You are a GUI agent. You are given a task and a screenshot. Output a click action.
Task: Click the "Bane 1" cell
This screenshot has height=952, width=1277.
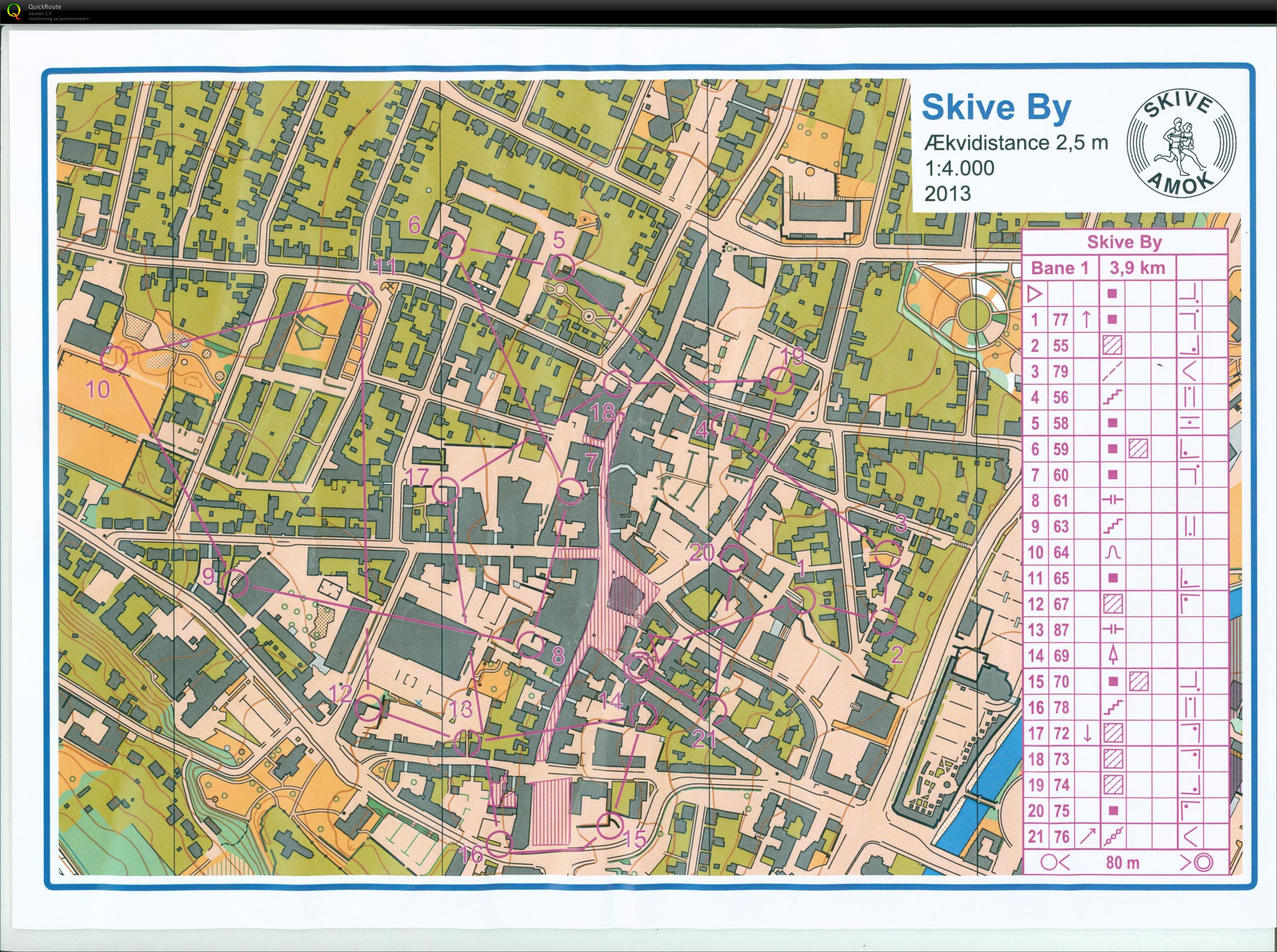[x=1060, y=268]
